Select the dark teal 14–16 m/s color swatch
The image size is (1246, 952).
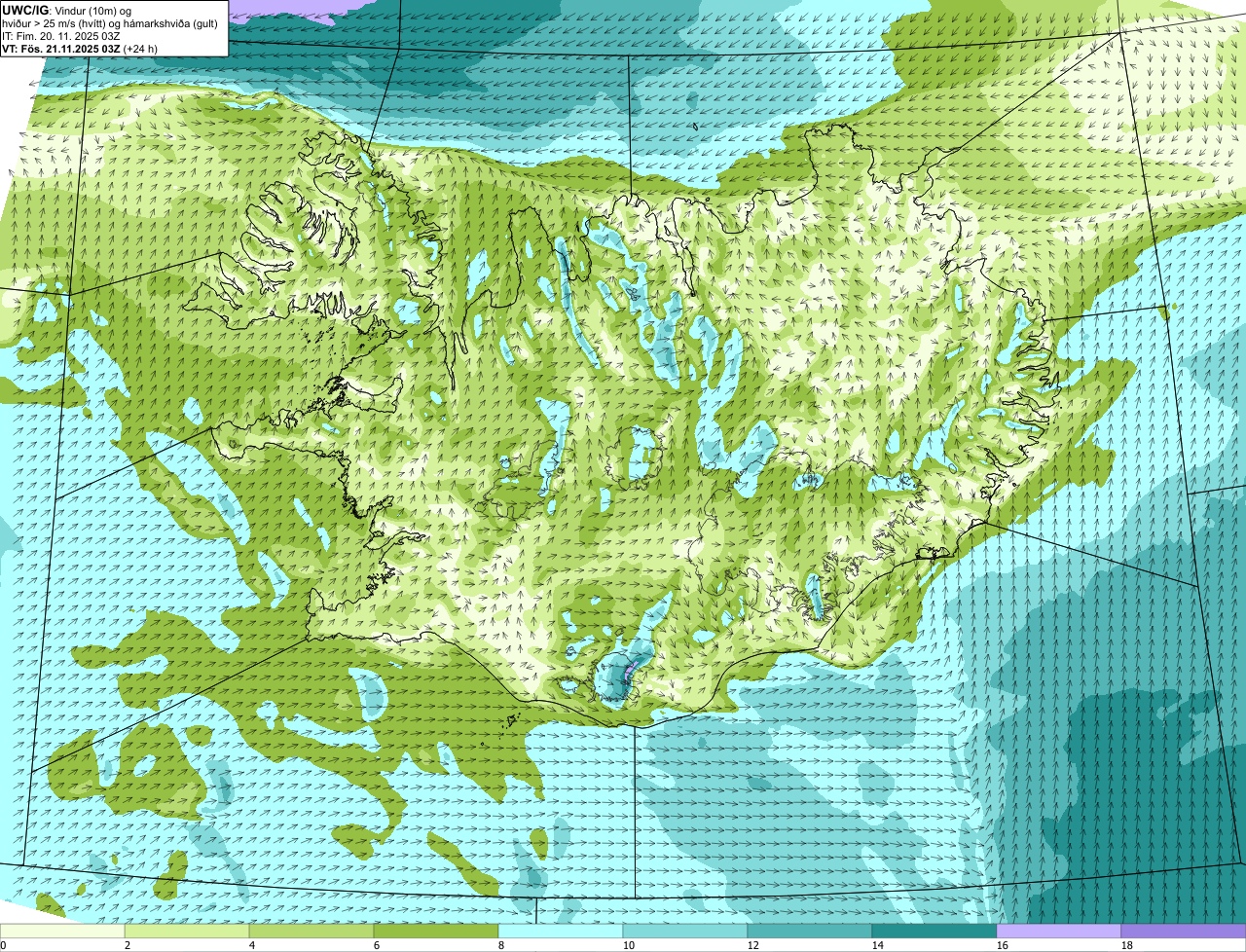[x=934, y=932]
